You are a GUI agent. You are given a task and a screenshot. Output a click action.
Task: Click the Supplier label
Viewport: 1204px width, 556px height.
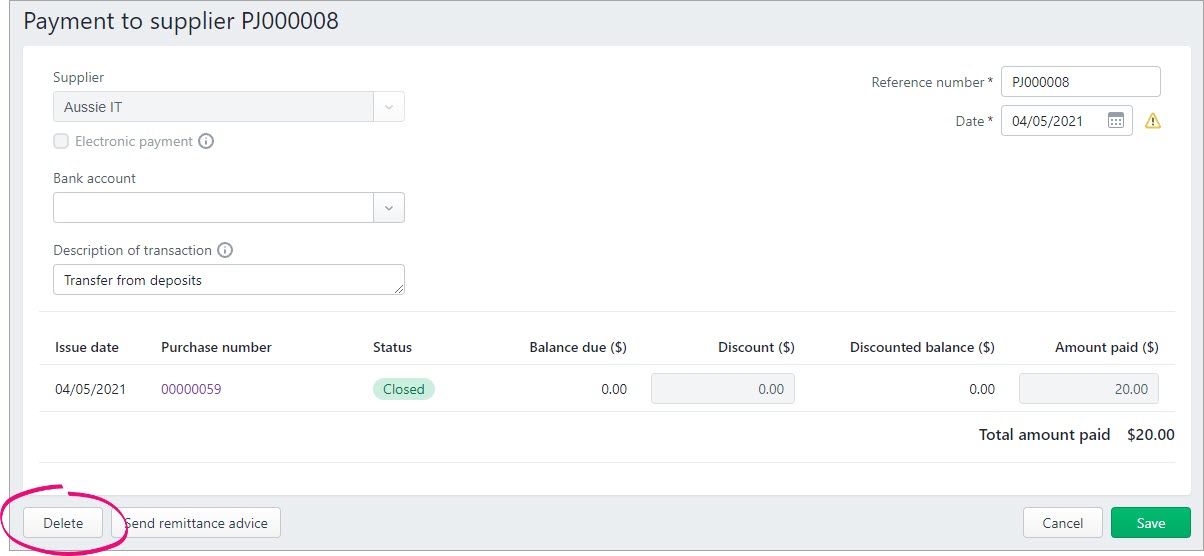78,77
